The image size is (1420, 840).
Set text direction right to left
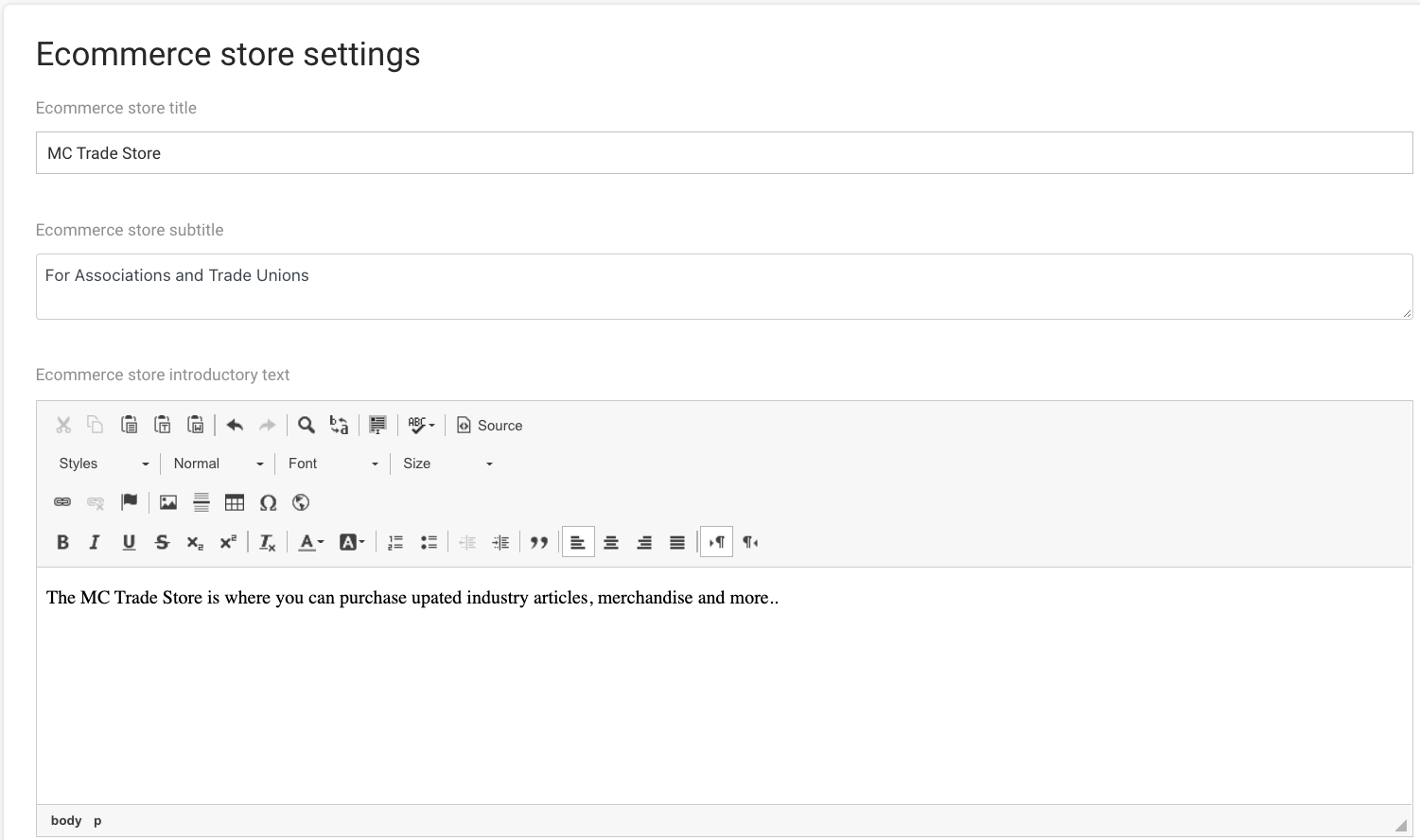(x=750, y=542)
